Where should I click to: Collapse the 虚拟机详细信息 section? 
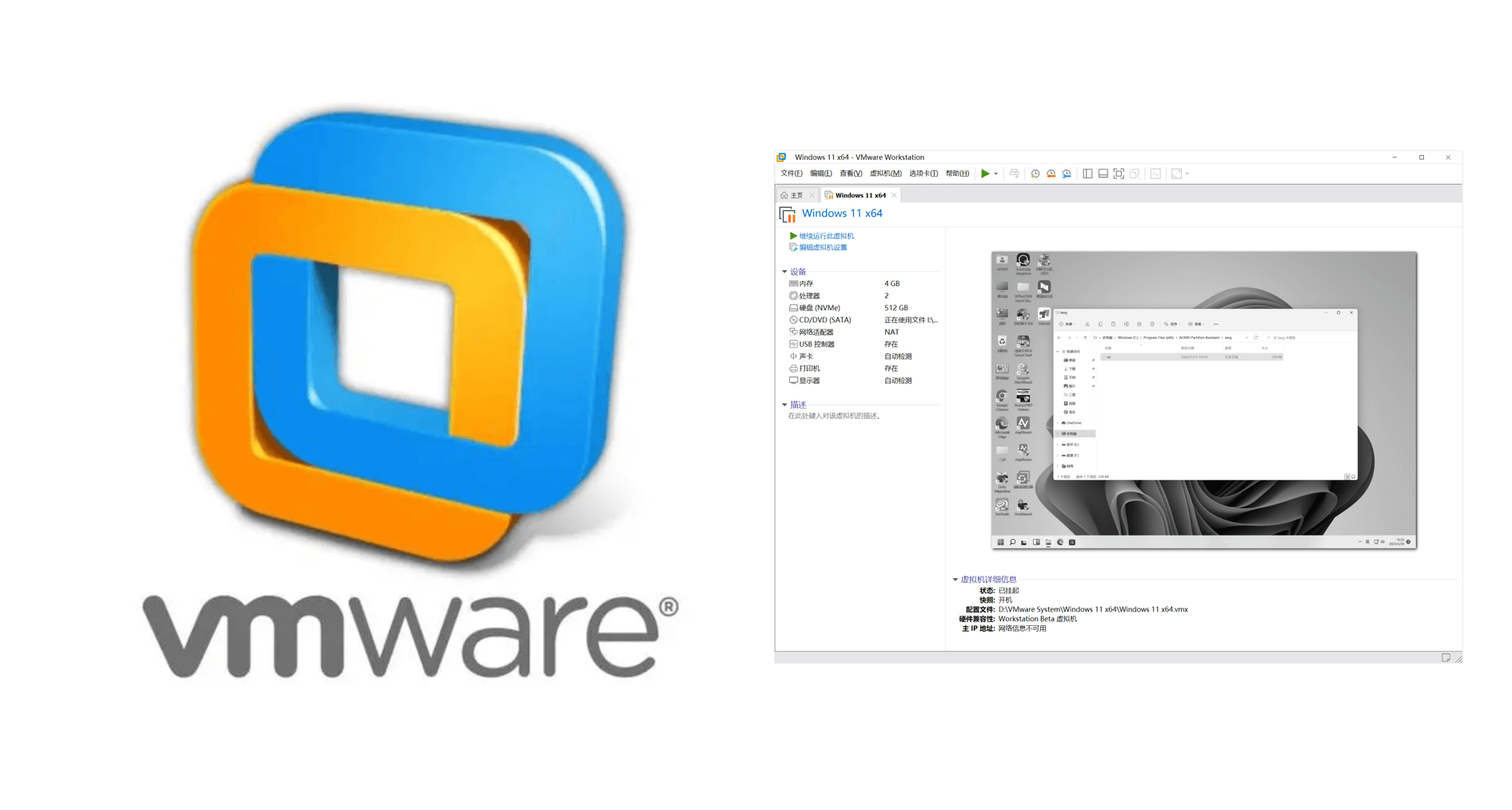[x=955, y=579]
